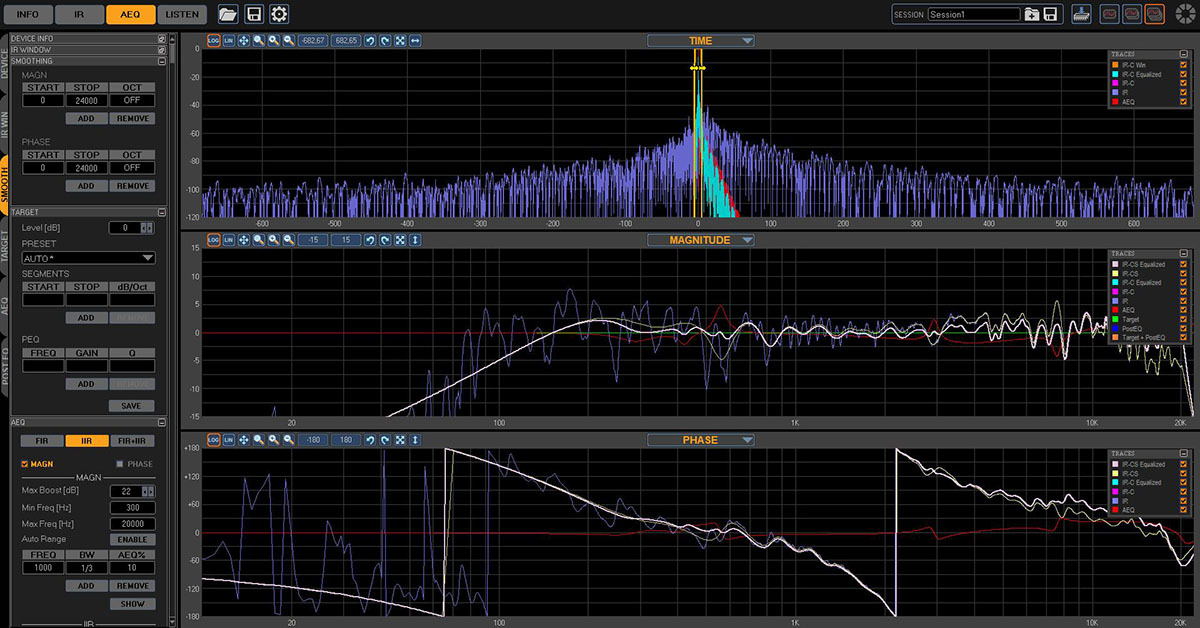This screenshot has width=1200, height=628.
Task: Open file using the top folder icon
Action: point(228,14)
